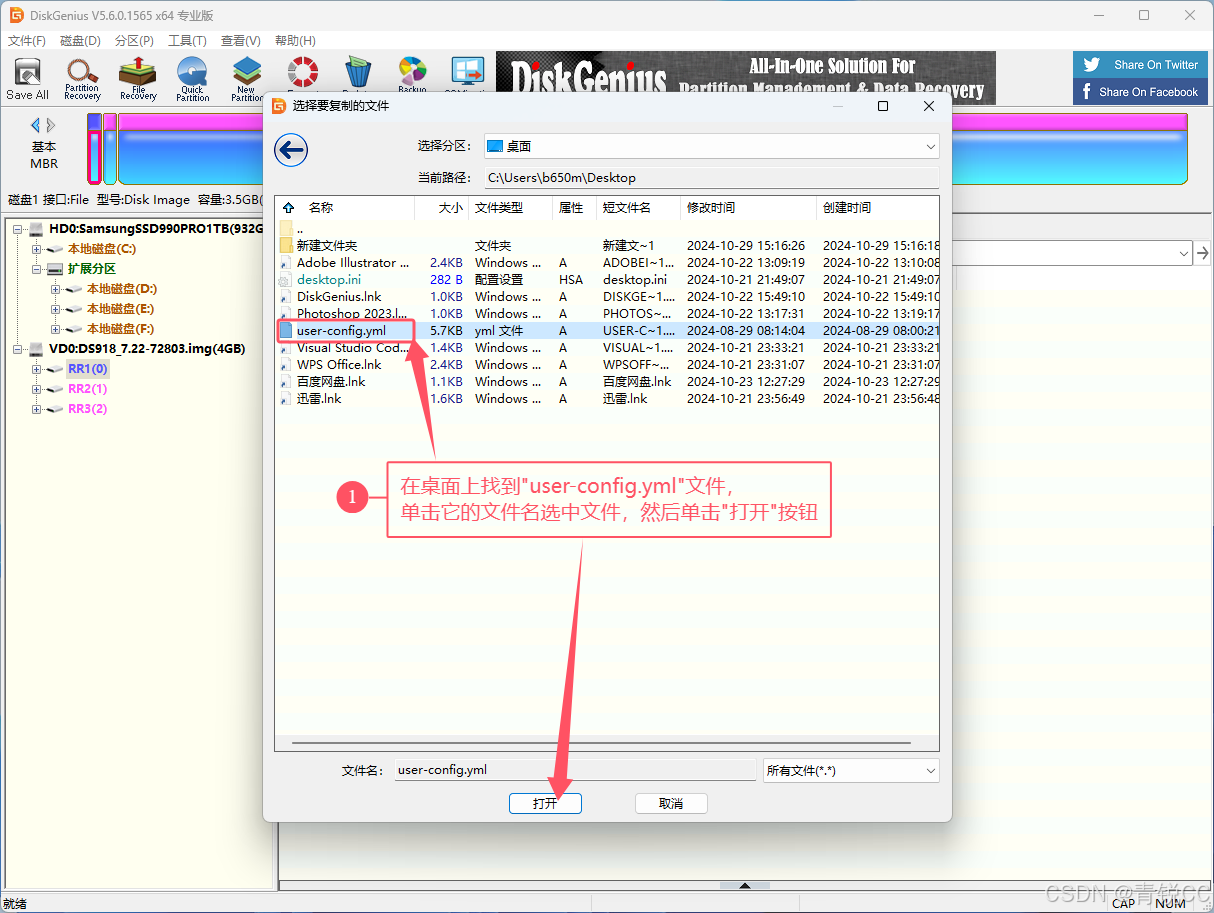This screenshot has height=913, width=1214.
Task: Expand the 本地磁盘(E:) tree node
Action: click(x=56, y=310)
